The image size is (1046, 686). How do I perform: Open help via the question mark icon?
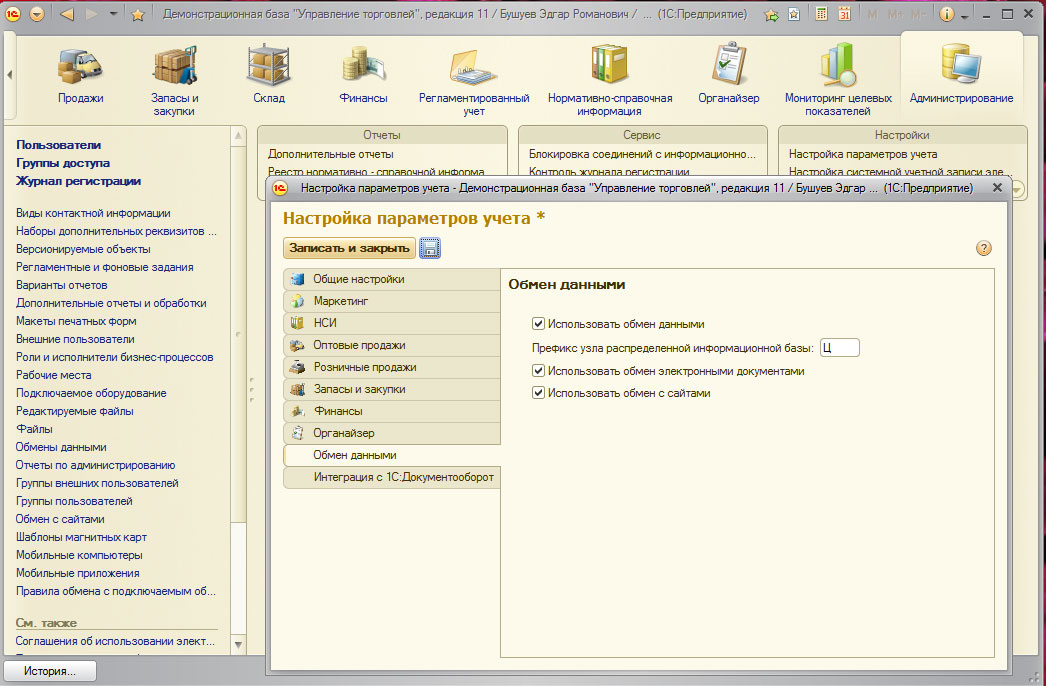tap(983, 248)
